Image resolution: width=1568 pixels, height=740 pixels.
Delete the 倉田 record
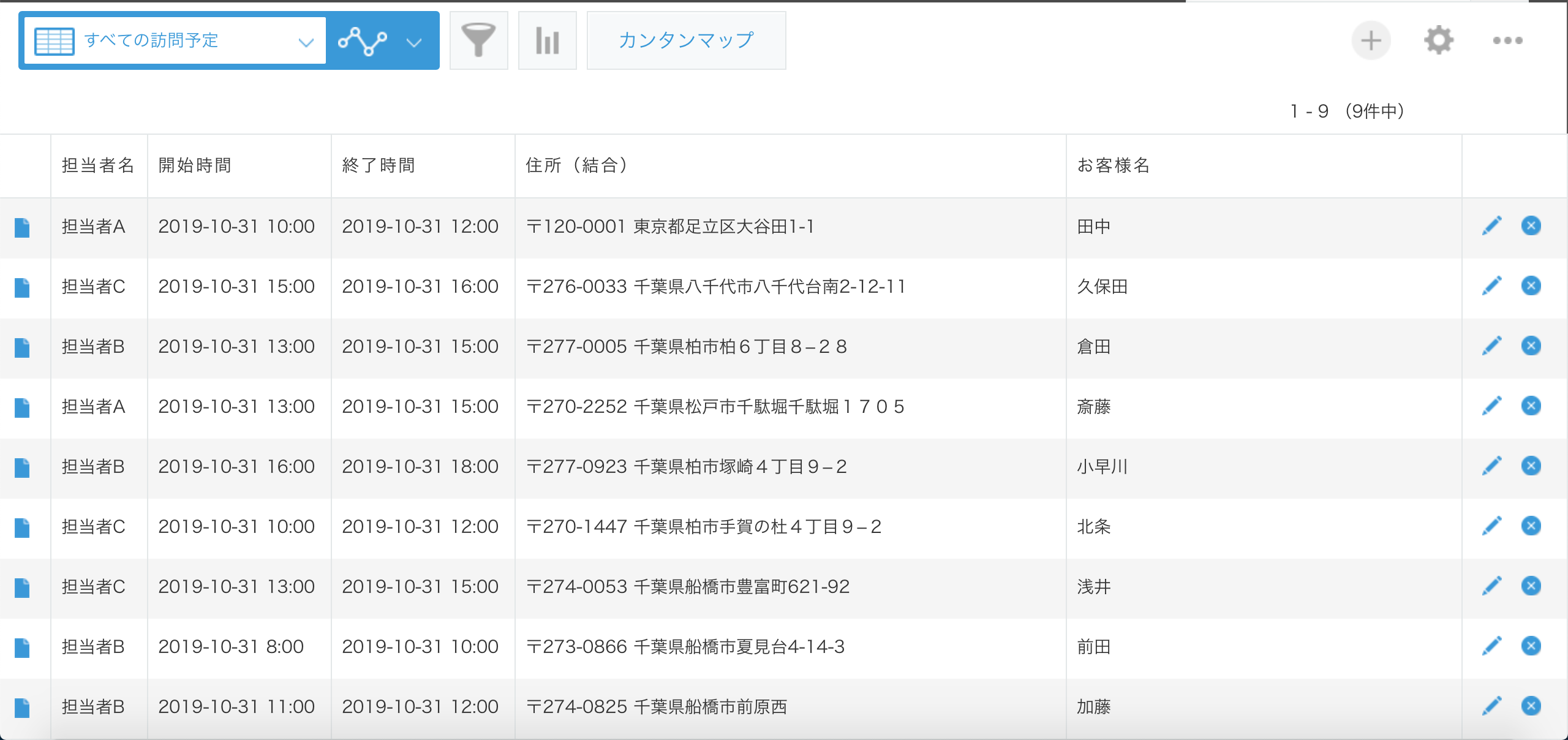click(x=1531, y=345)
